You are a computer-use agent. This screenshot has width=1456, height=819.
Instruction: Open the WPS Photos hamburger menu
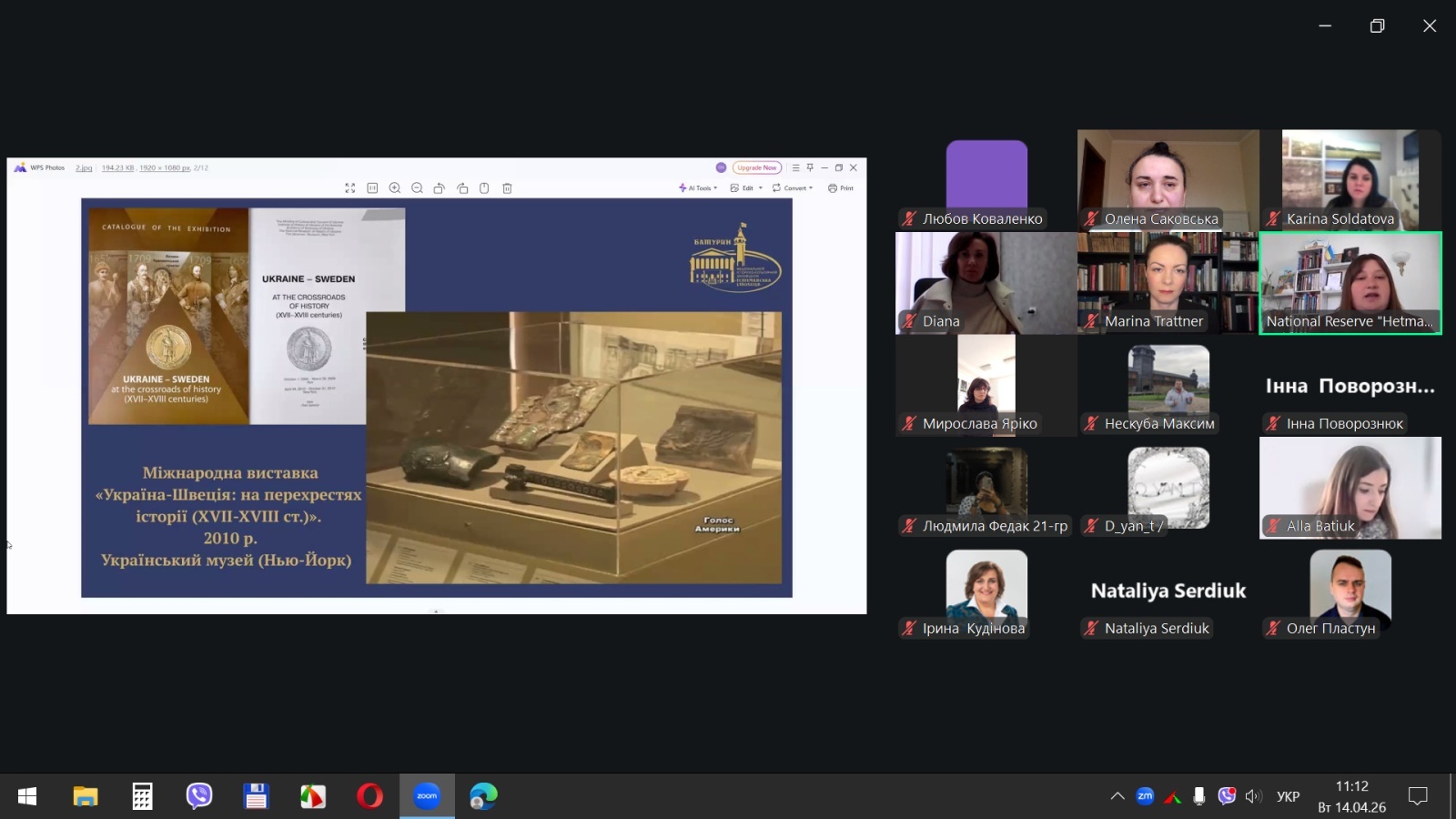coord(795,167)
